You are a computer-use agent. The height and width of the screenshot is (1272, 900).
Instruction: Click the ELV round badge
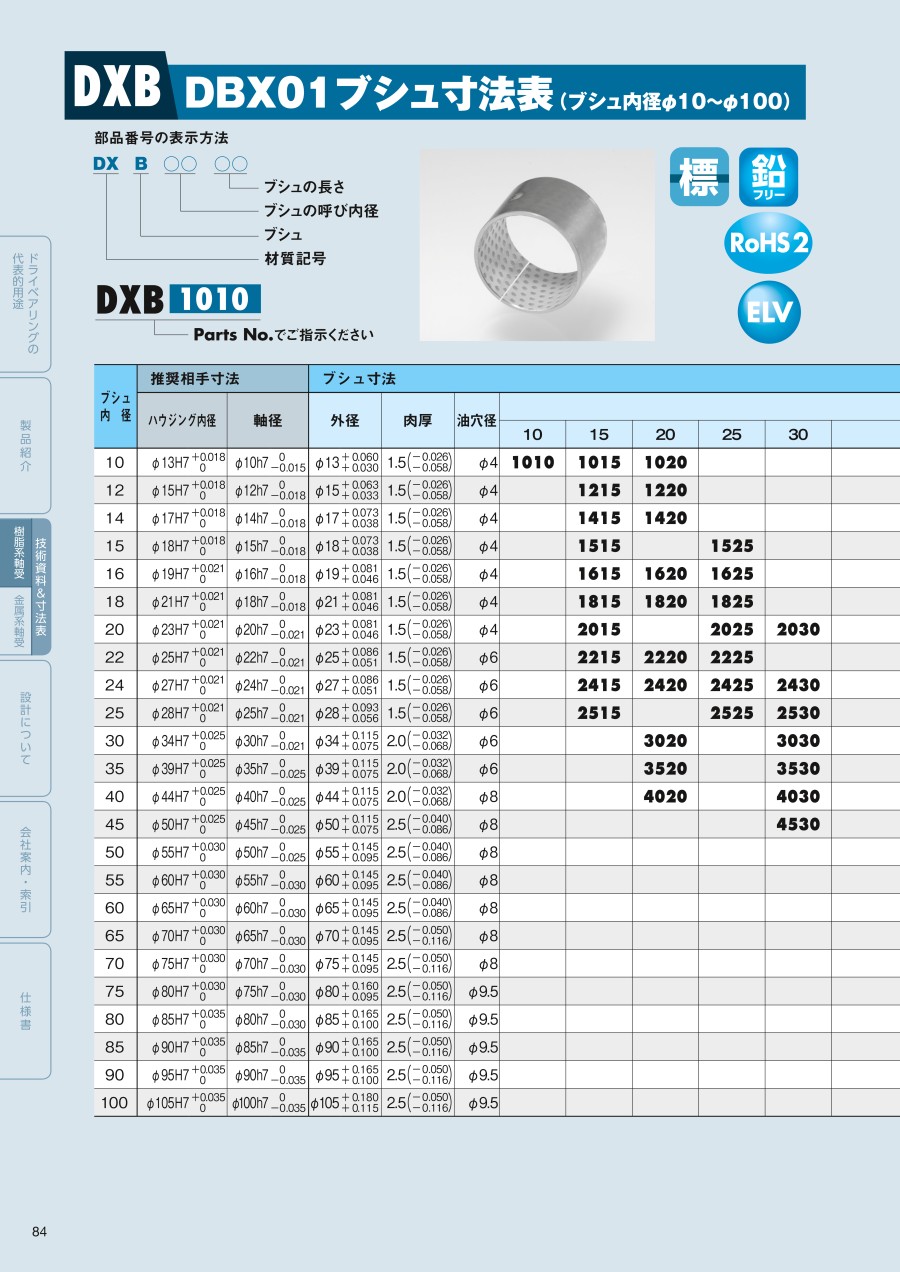pyautogui.click(x=768, y=313)
